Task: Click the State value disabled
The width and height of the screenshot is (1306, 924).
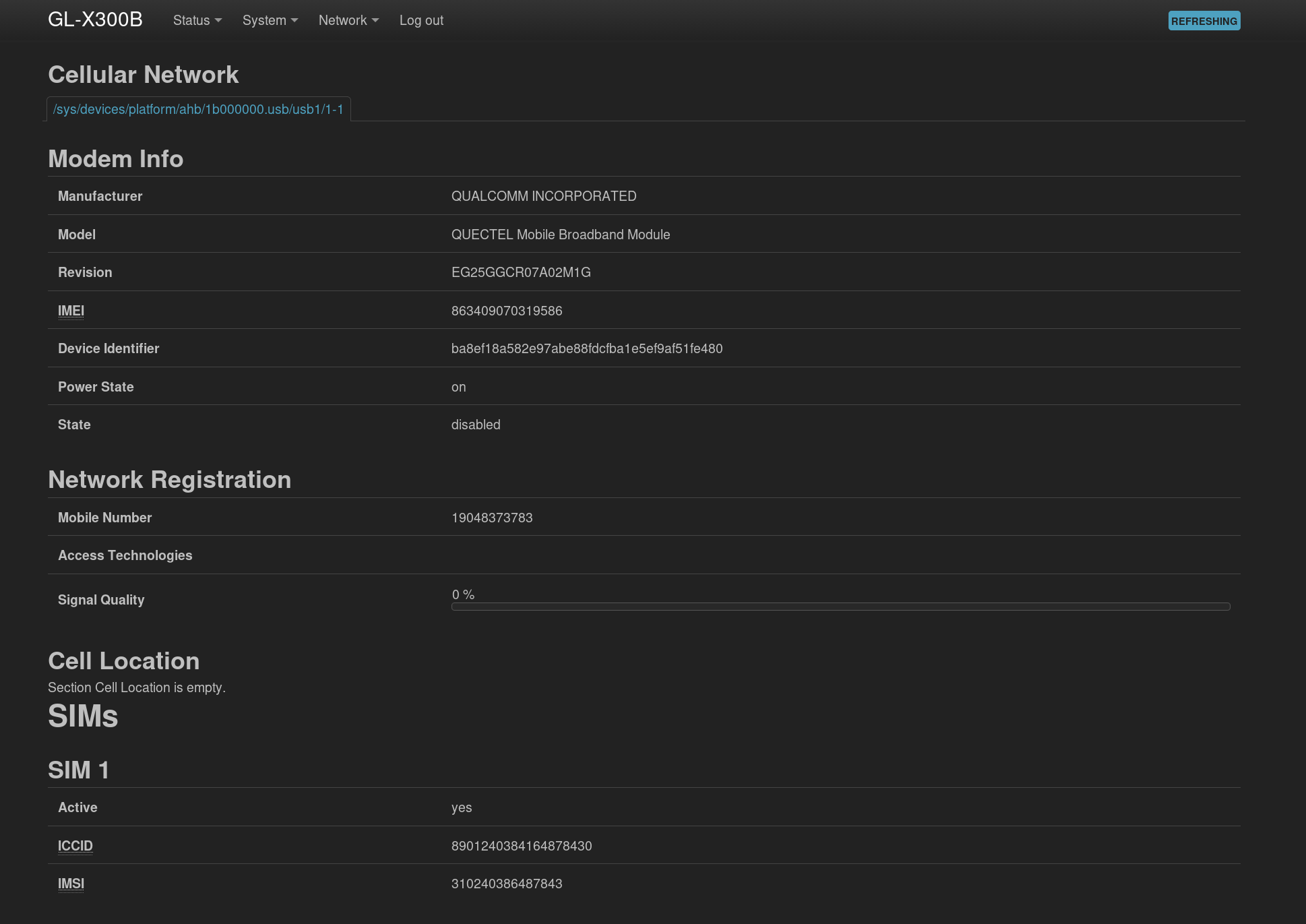Action: click(475, 425)
